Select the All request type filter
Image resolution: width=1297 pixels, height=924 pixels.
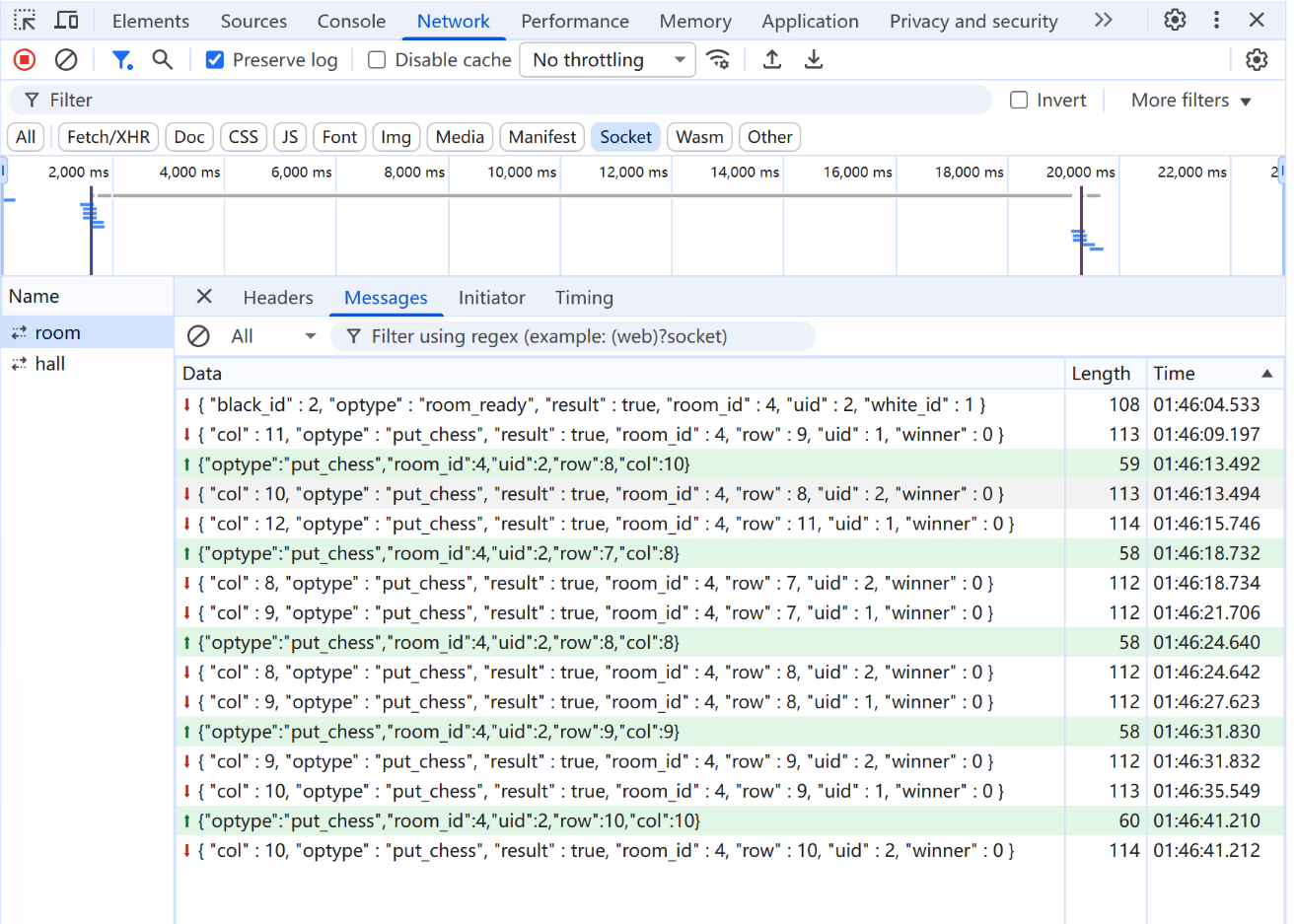26,137
